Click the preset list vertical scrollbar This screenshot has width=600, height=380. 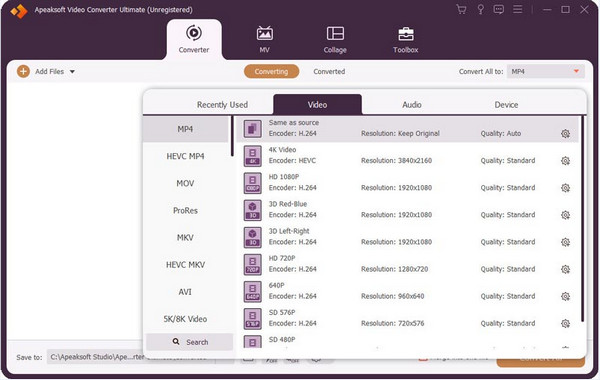[x=582, y=219]
